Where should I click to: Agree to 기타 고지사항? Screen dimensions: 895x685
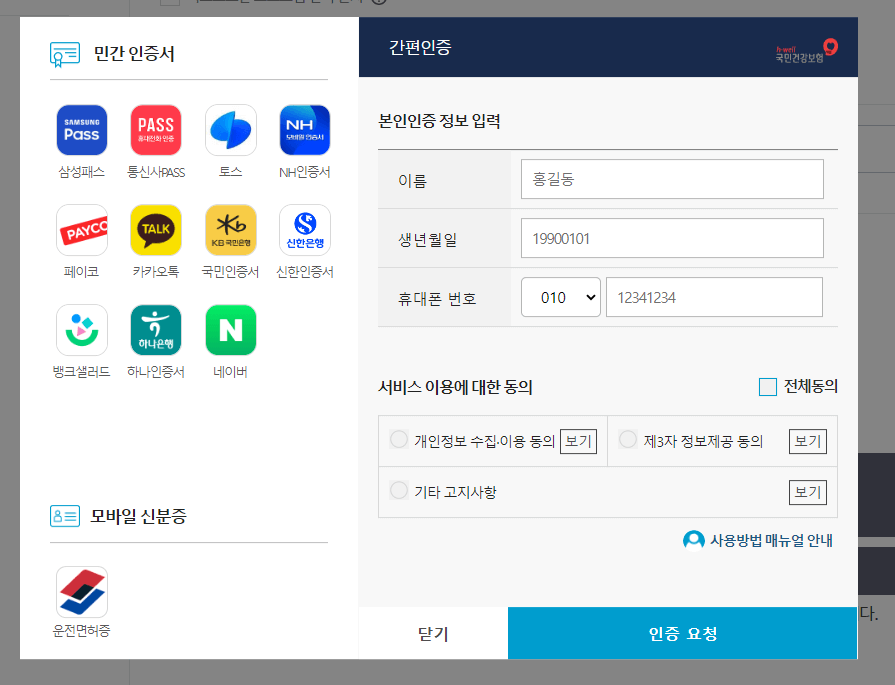click(x=398, y=490)
